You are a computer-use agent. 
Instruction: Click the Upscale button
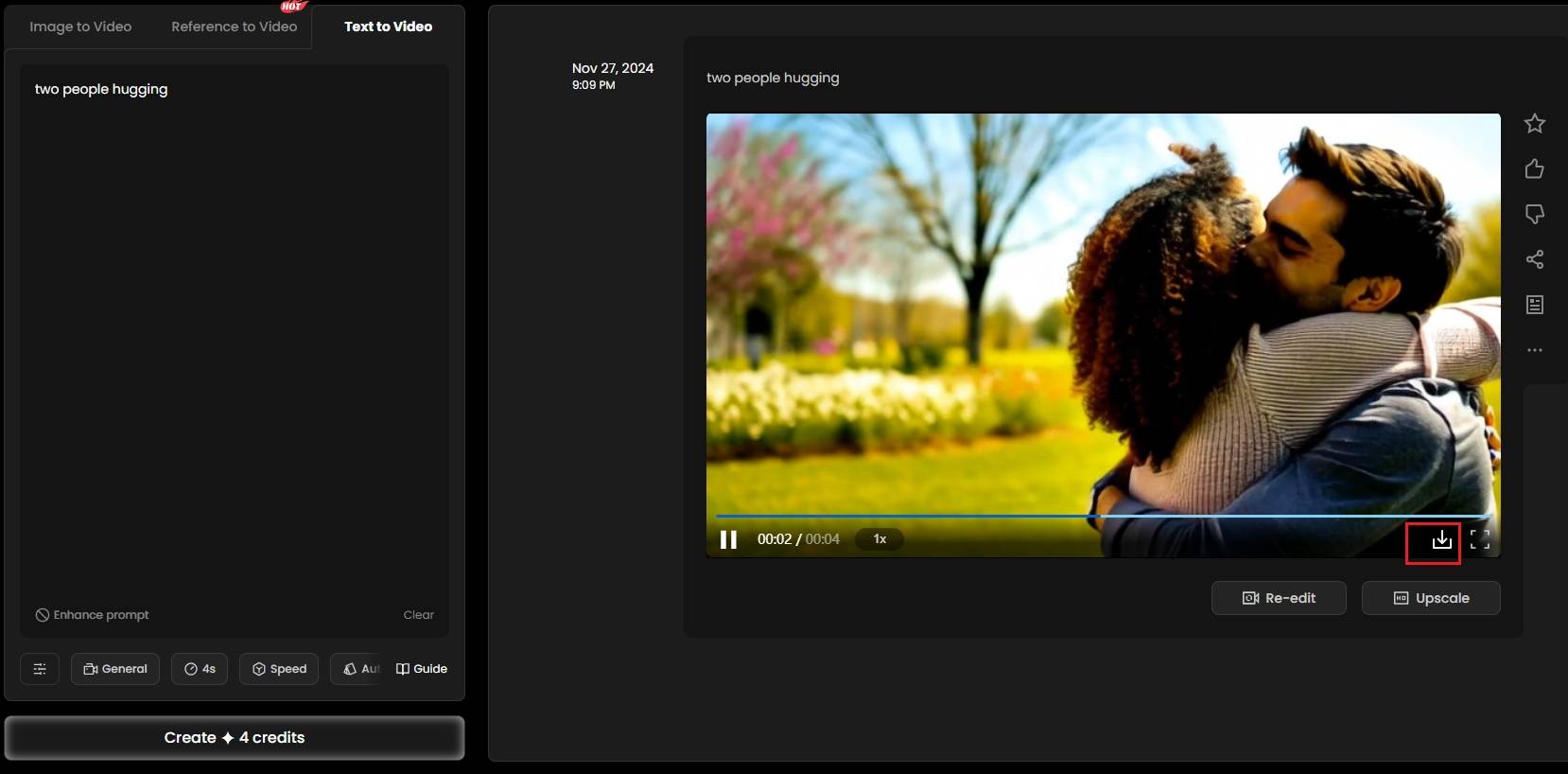pos(1431,598)
